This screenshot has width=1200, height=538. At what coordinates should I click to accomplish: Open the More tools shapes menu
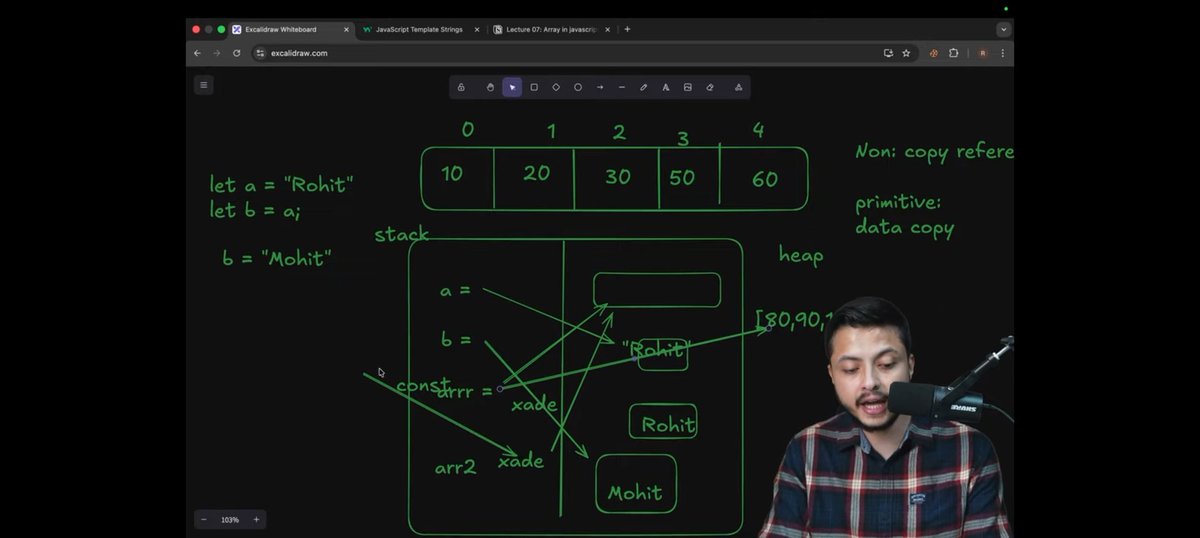[x=738, y=87]
